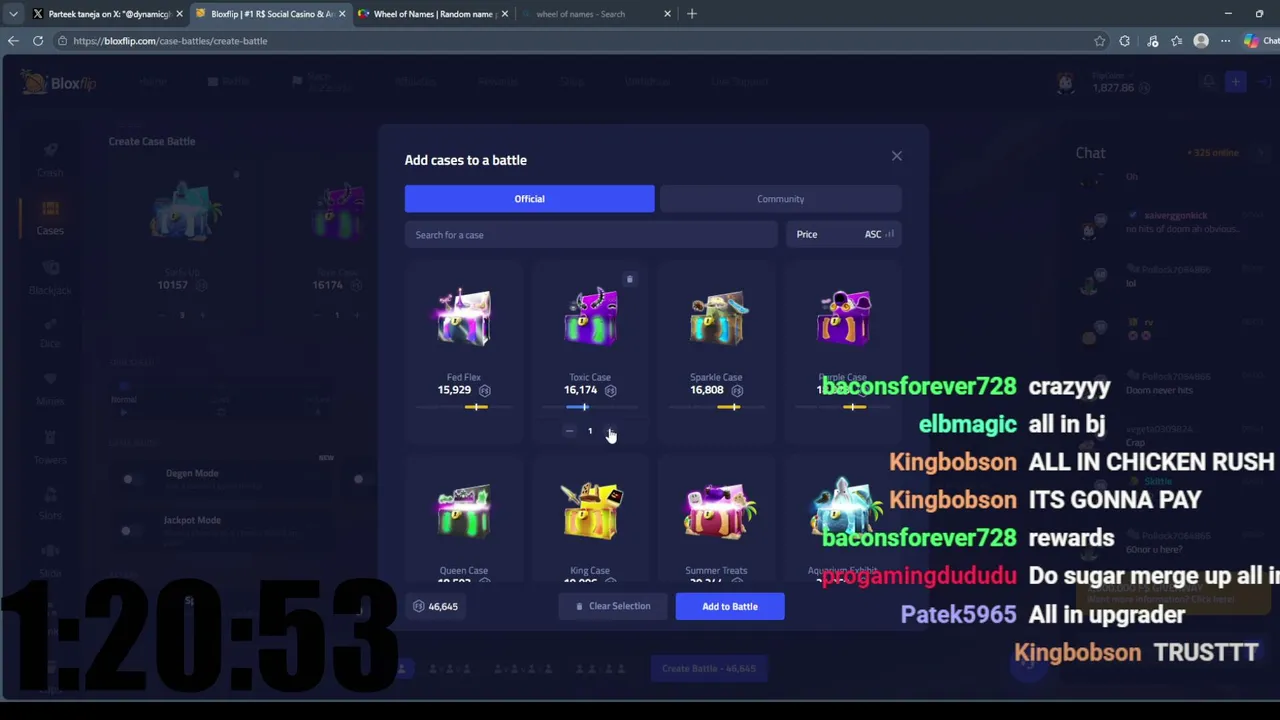Select the Summer Treats case

pyautogui.click(x=716, y=520)
